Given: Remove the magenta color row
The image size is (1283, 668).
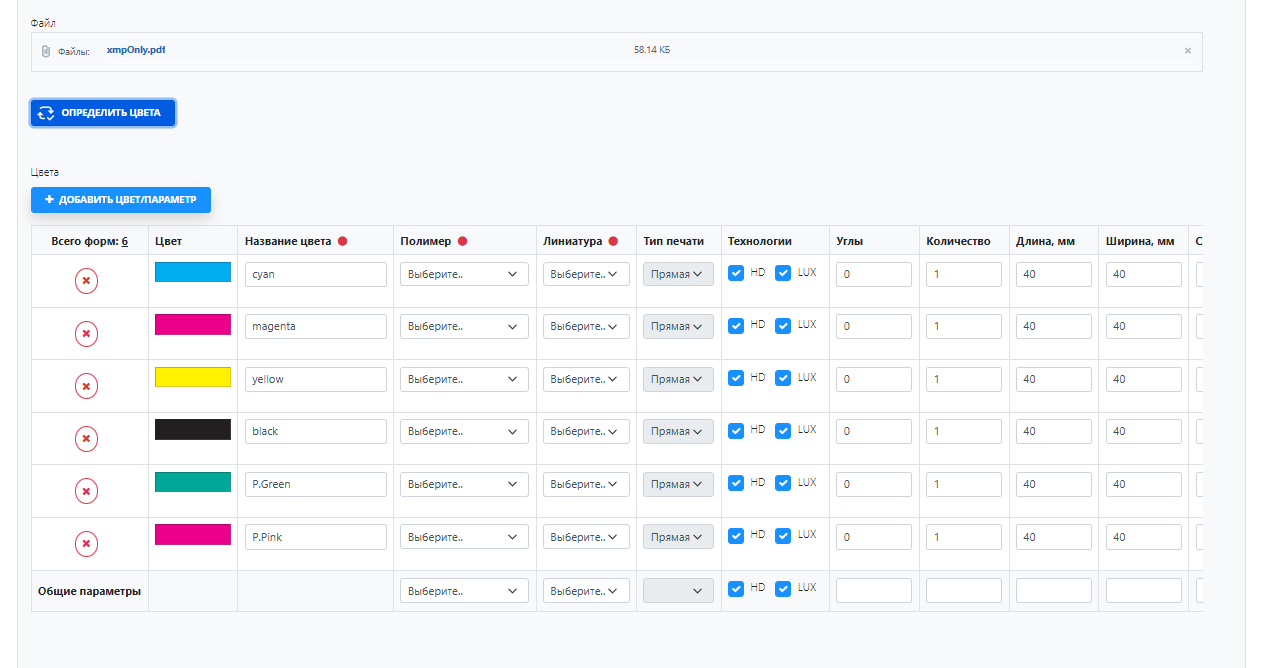Looking at the screenshot, I should coord(86,334).
